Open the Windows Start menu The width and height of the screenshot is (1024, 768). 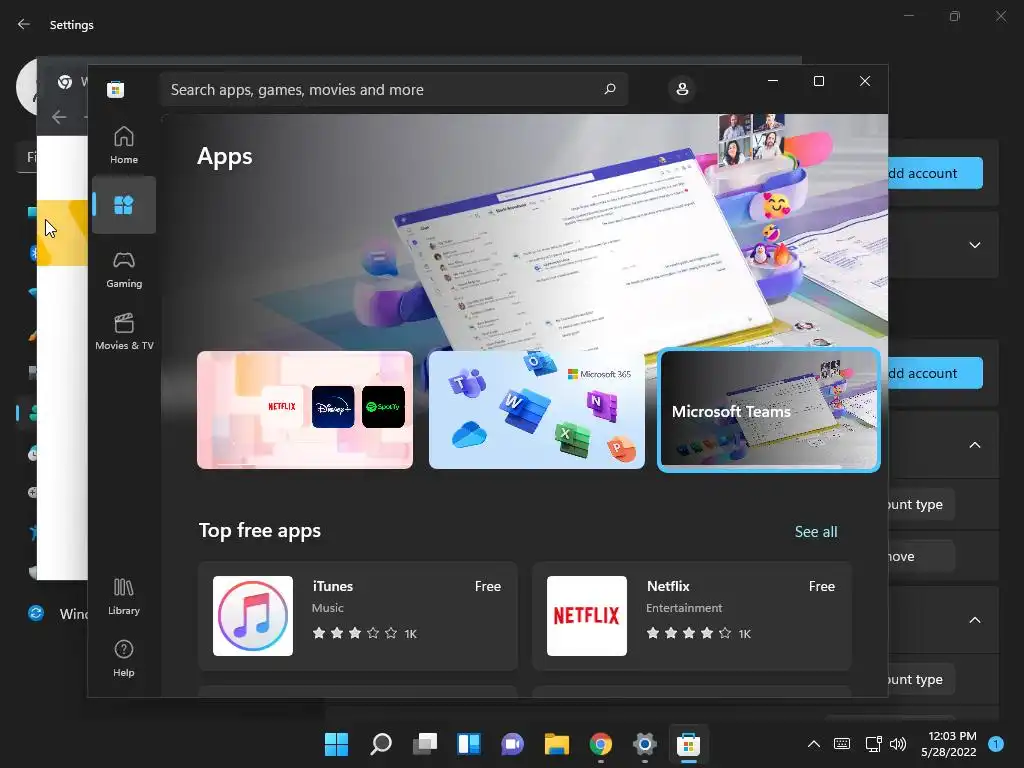click(x=336, y=744)
